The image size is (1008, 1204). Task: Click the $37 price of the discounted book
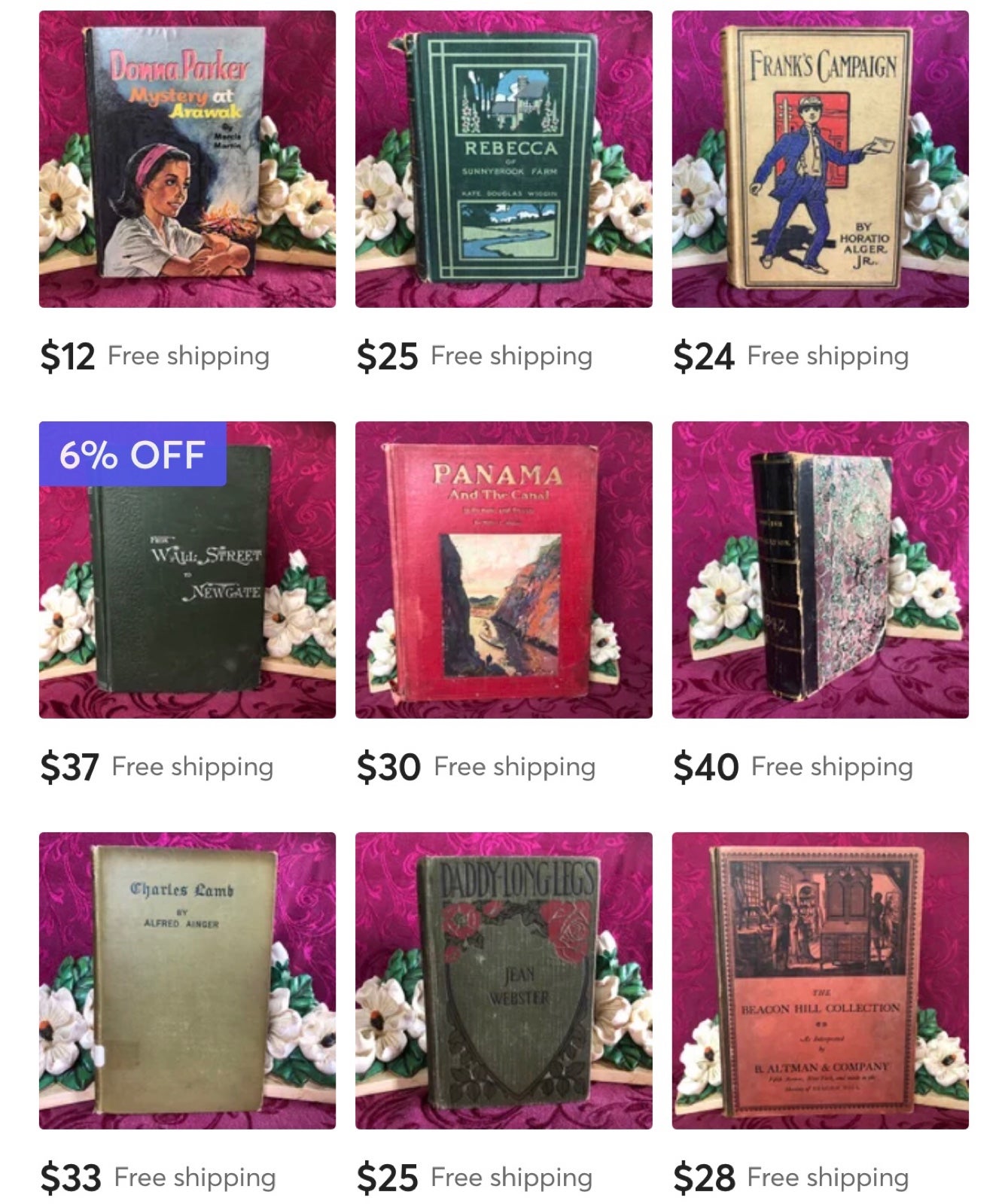[x=69, y=767]
